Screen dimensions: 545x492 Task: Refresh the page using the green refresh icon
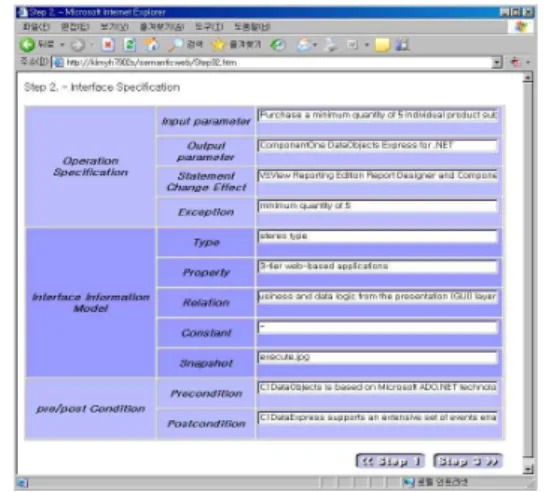coord(130,44)
